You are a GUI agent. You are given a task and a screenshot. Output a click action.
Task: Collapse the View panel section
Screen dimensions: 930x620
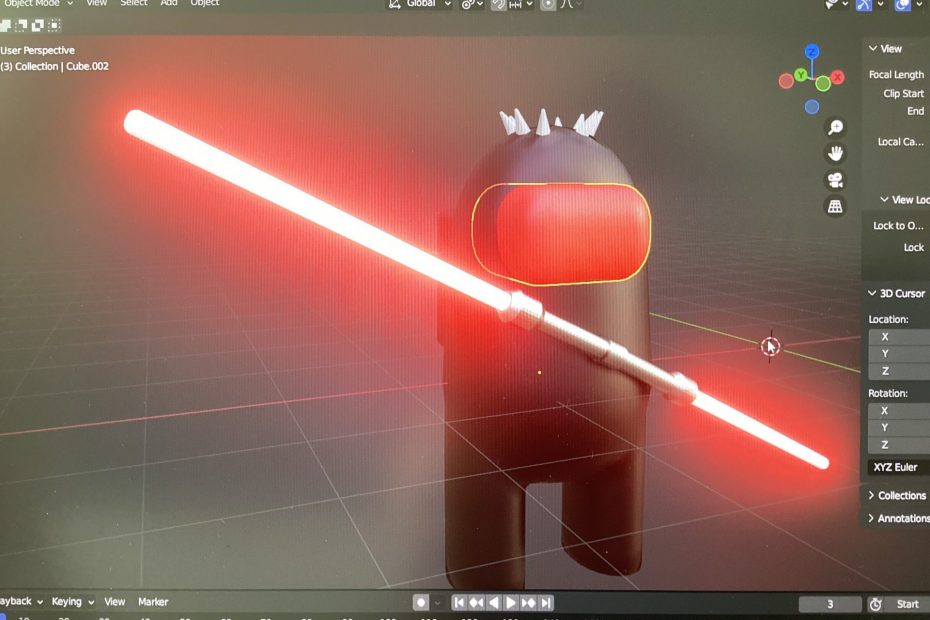coord(873,48)
